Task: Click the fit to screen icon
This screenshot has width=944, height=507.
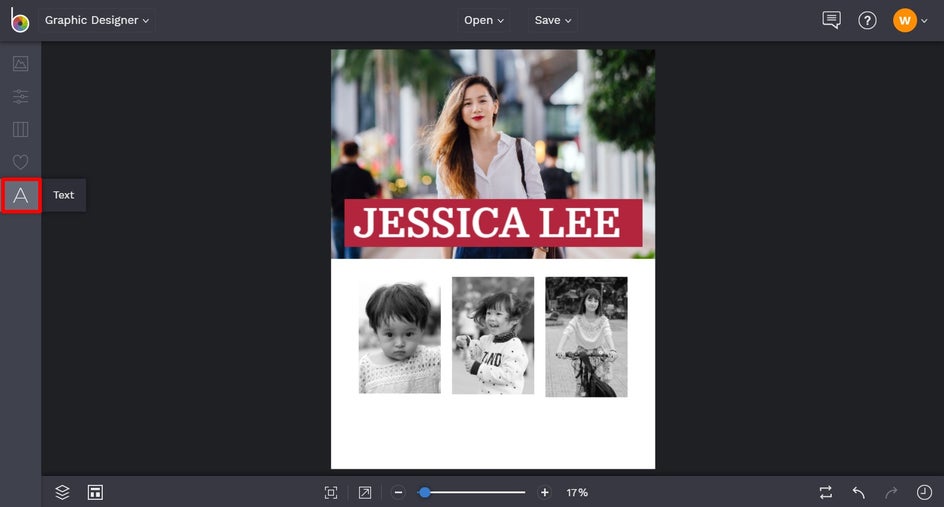Action: click(x=331, y=493)
